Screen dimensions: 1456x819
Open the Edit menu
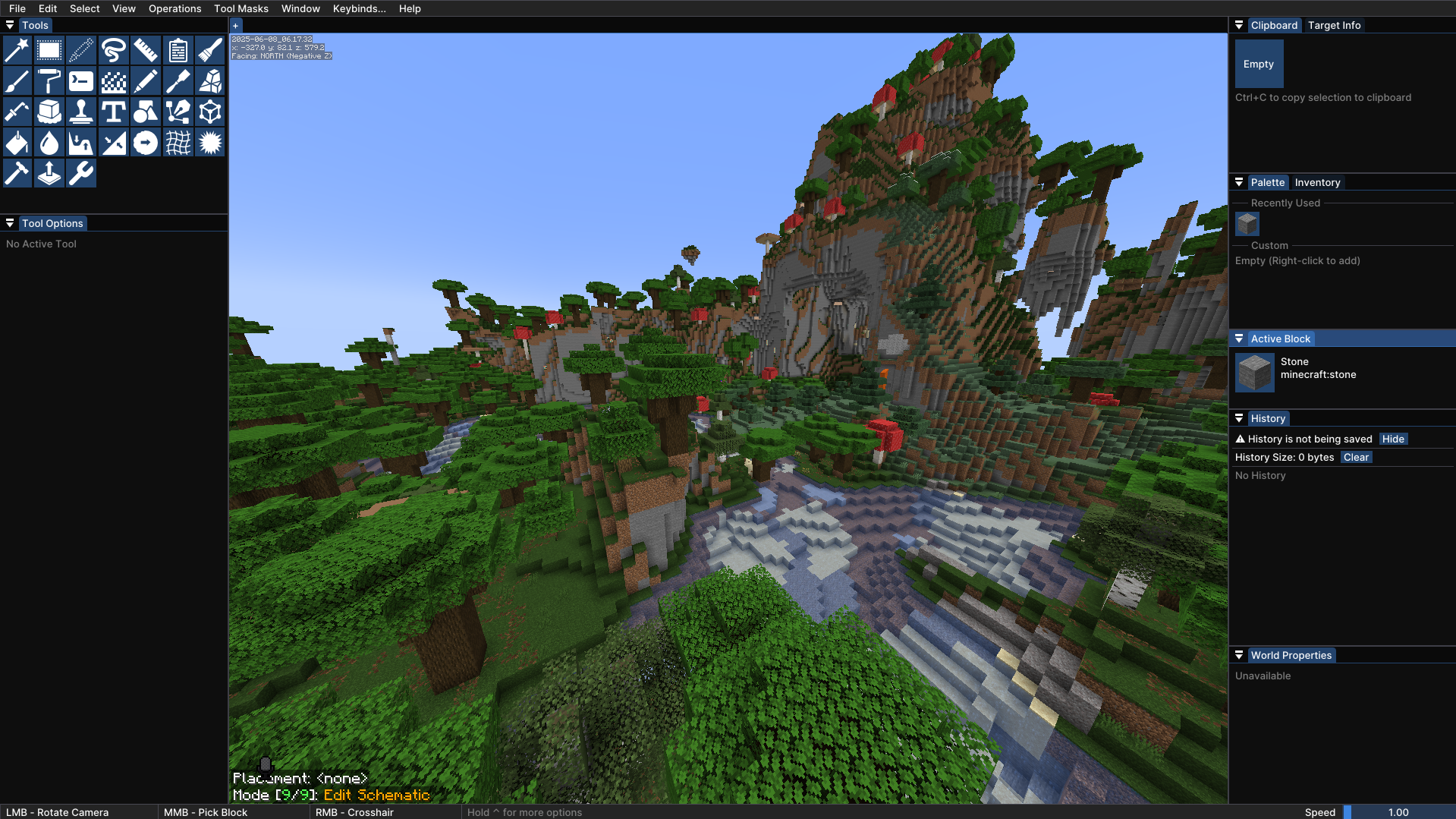[x=48, y=8]
